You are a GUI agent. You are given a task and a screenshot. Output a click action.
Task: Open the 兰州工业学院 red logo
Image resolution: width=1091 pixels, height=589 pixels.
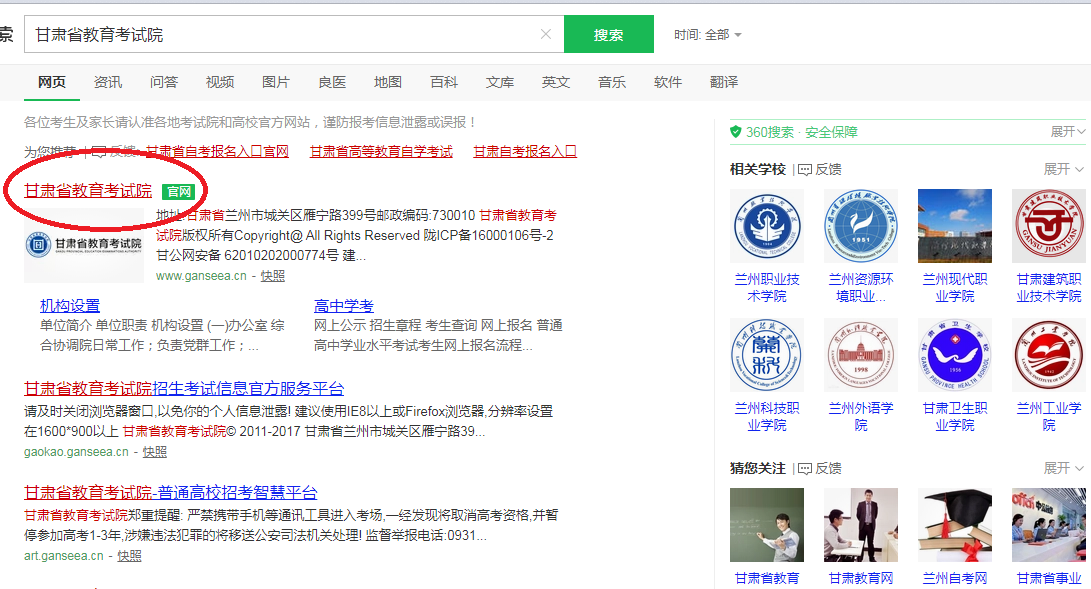coord(1048,355)
